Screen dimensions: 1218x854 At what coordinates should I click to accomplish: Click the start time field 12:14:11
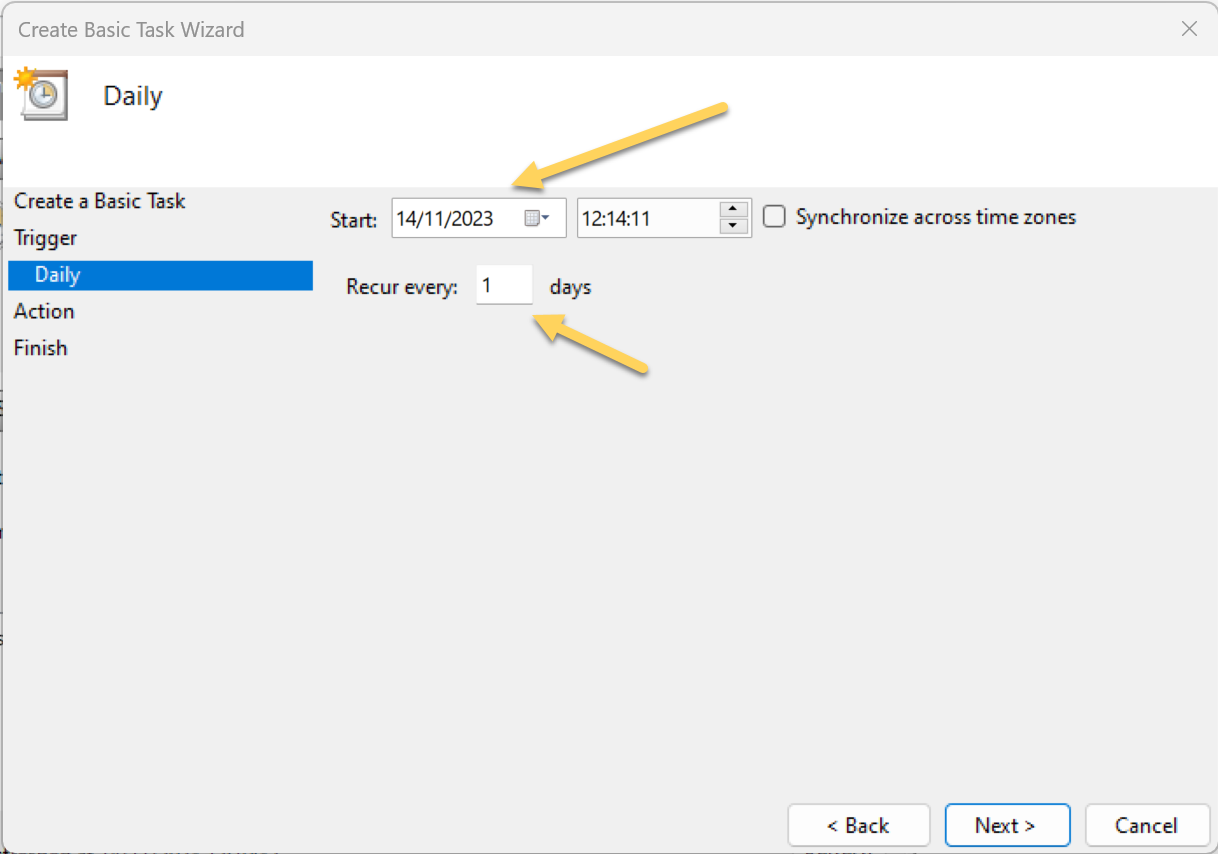coord(664,218)
